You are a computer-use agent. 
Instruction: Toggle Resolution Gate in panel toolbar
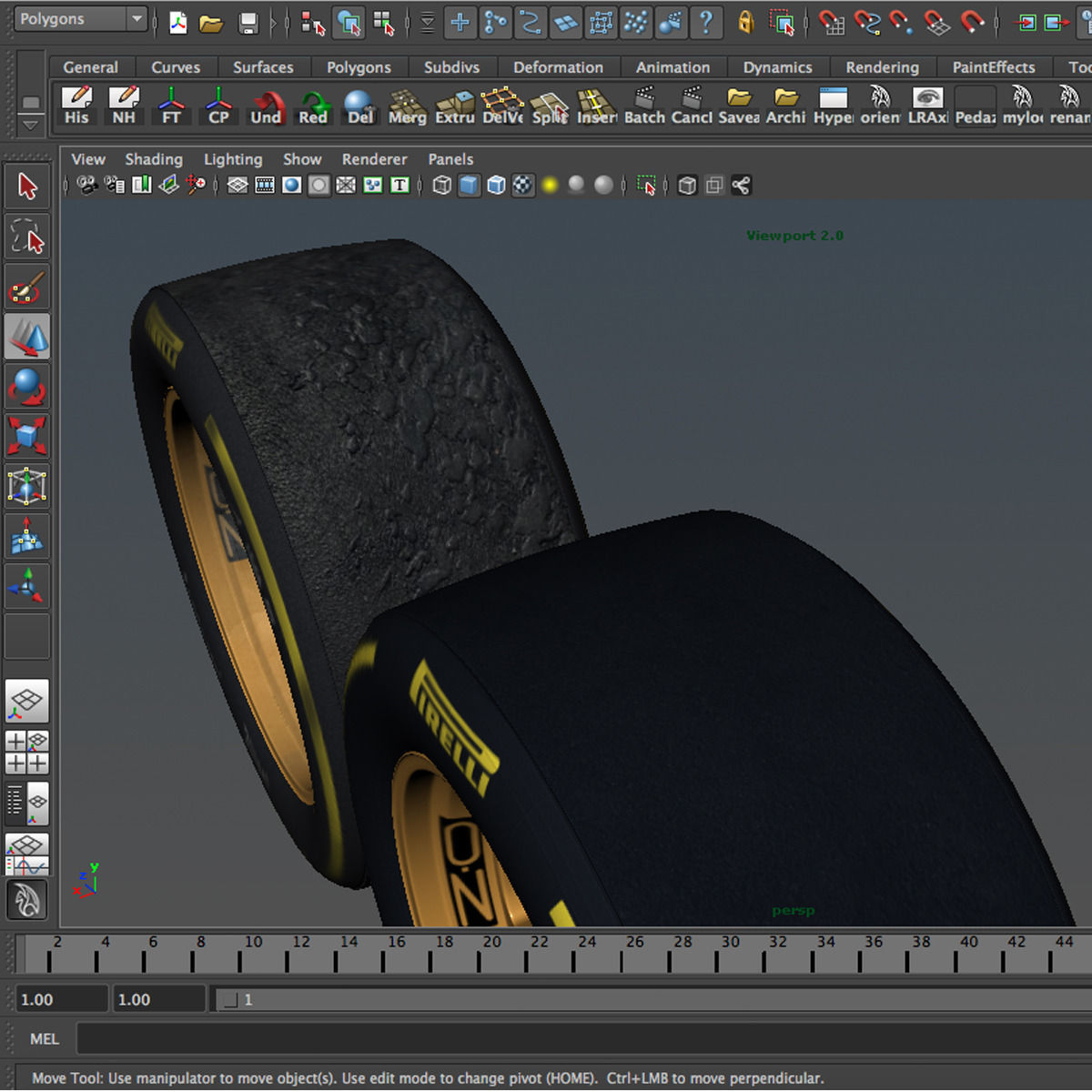click(x=291, y=186)
